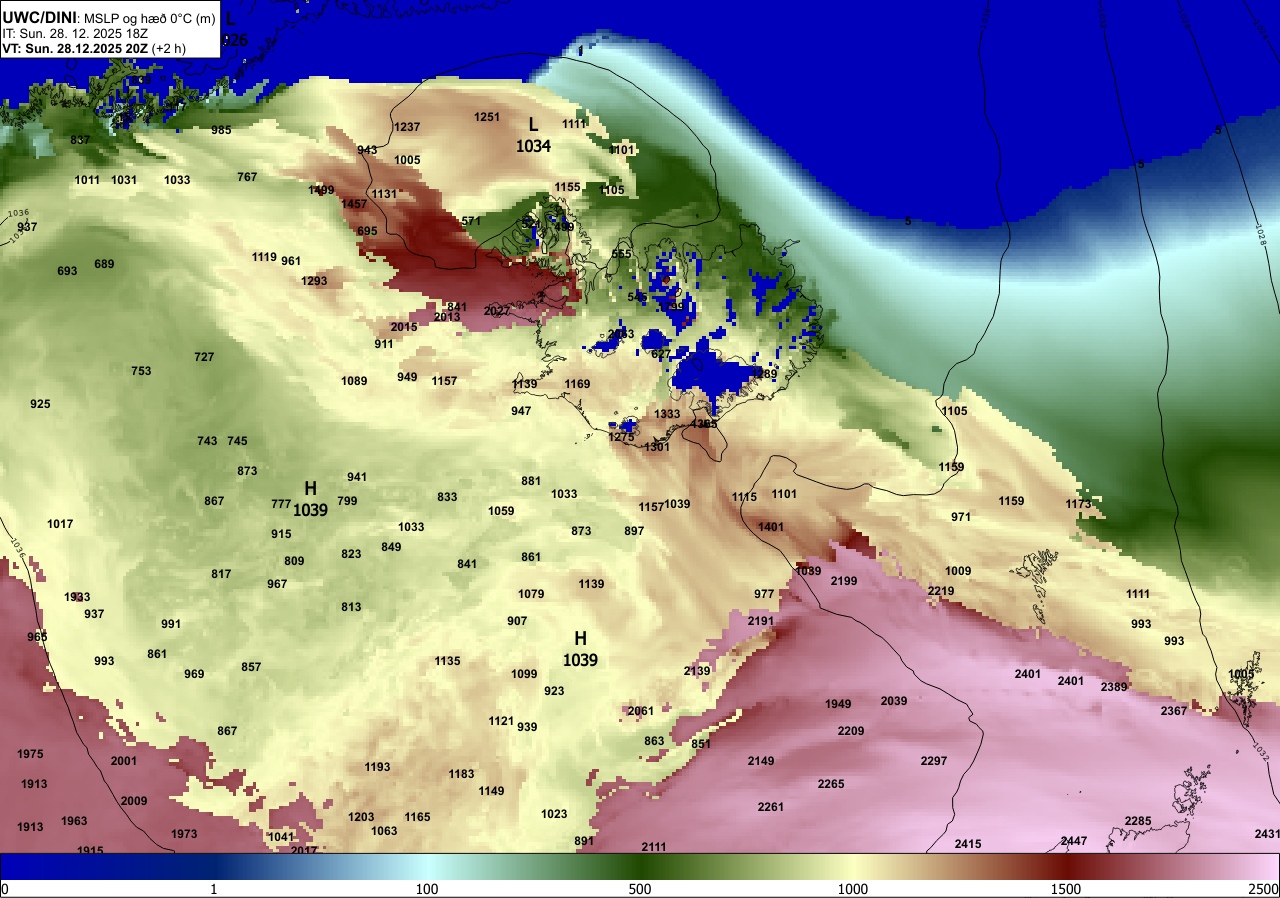Click the map value '2139'
This screenshot has height=898, width=1280.
697,671
